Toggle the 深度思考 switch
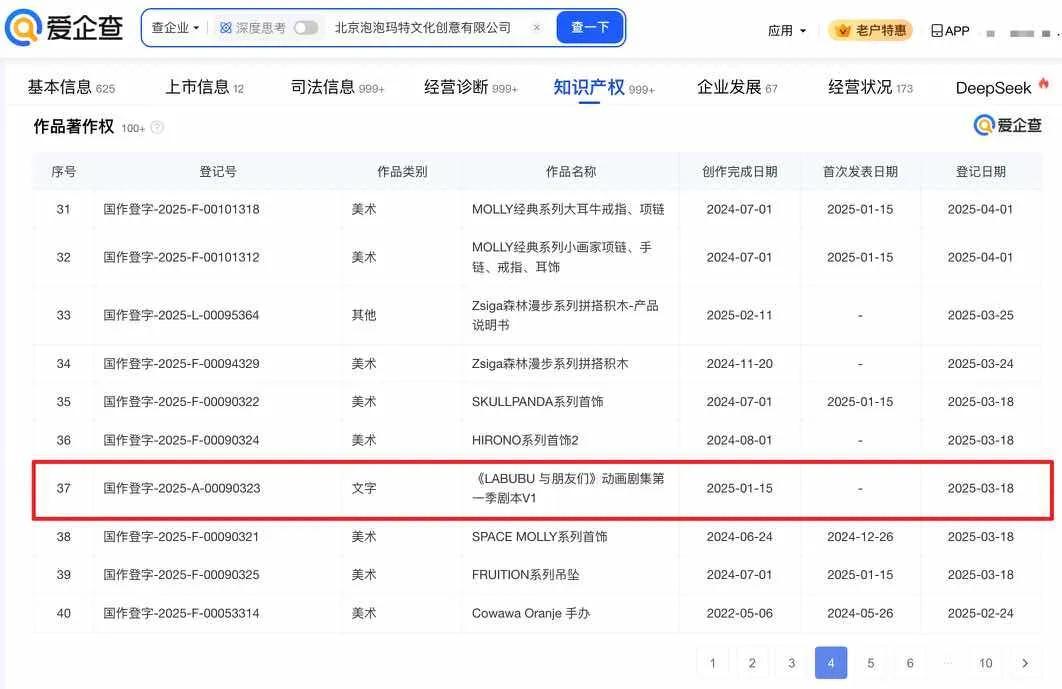 click(306, 28)
